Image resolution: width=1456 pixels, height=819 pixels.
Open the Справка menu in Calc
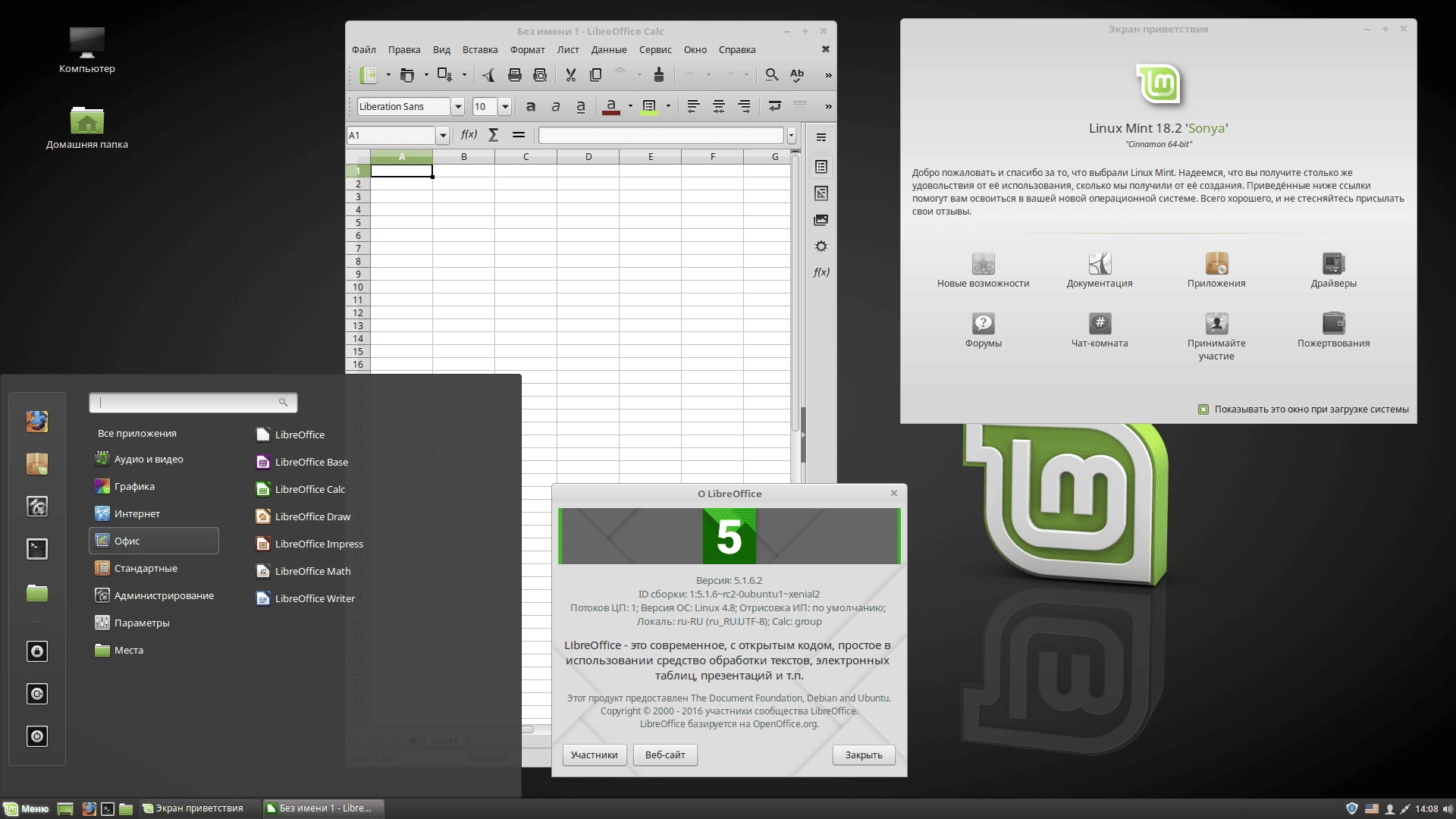point(737,50)
